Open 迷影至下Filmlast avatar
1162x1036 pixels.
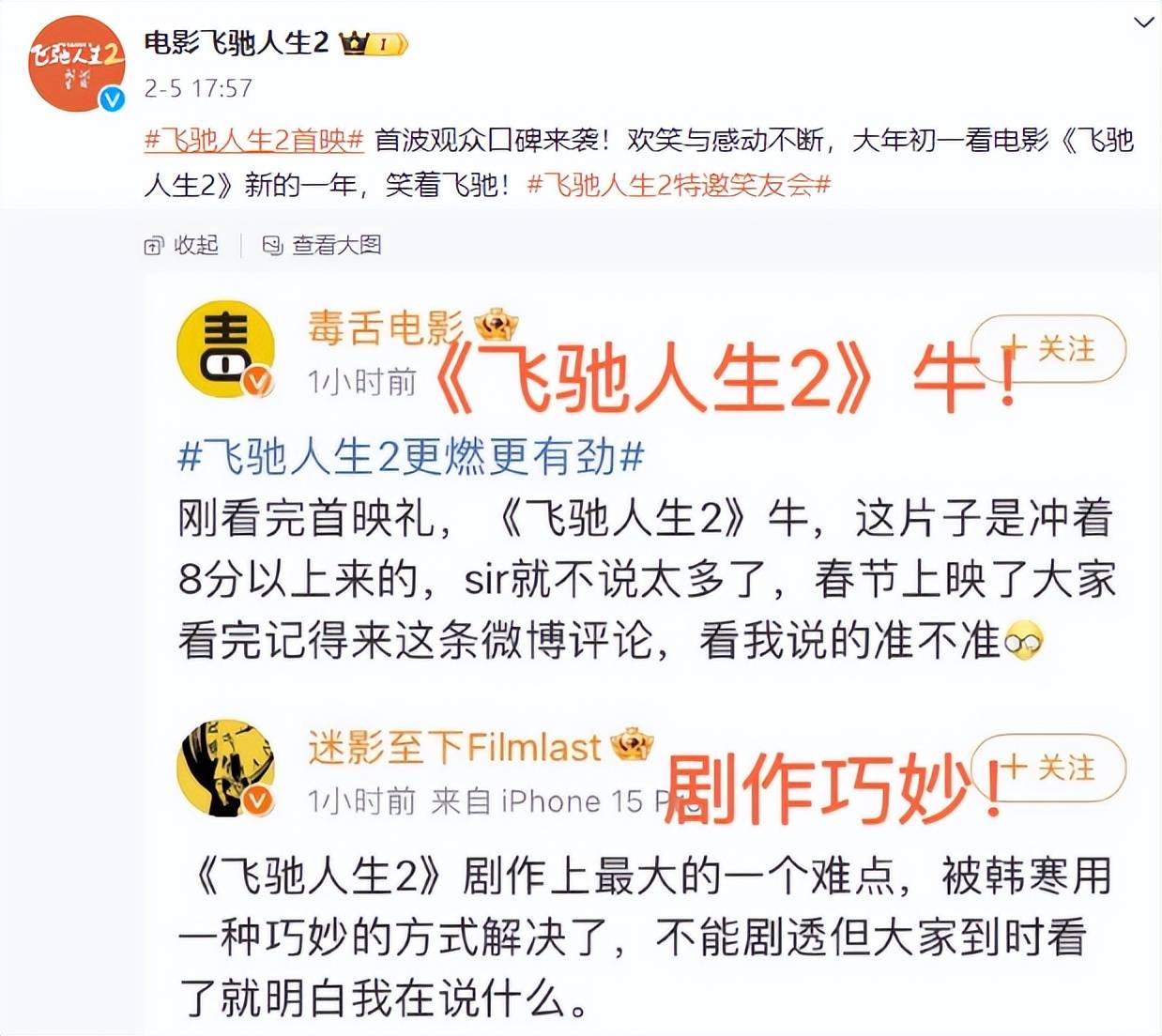[x=225, y=769]
